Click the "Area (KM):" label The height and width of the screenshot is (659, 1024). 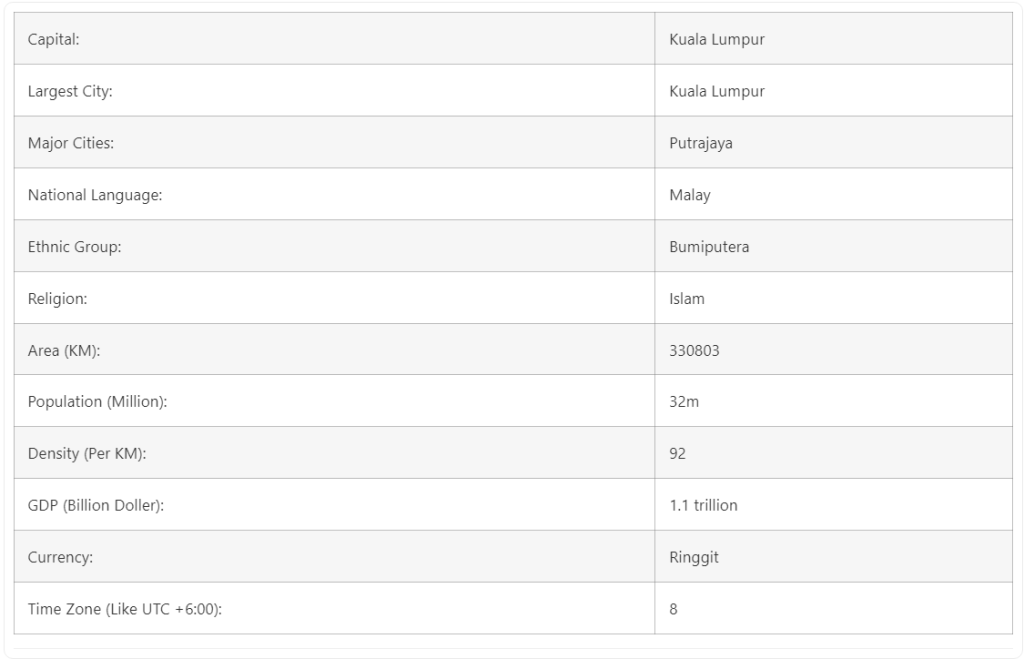click(x=64, y=350)
